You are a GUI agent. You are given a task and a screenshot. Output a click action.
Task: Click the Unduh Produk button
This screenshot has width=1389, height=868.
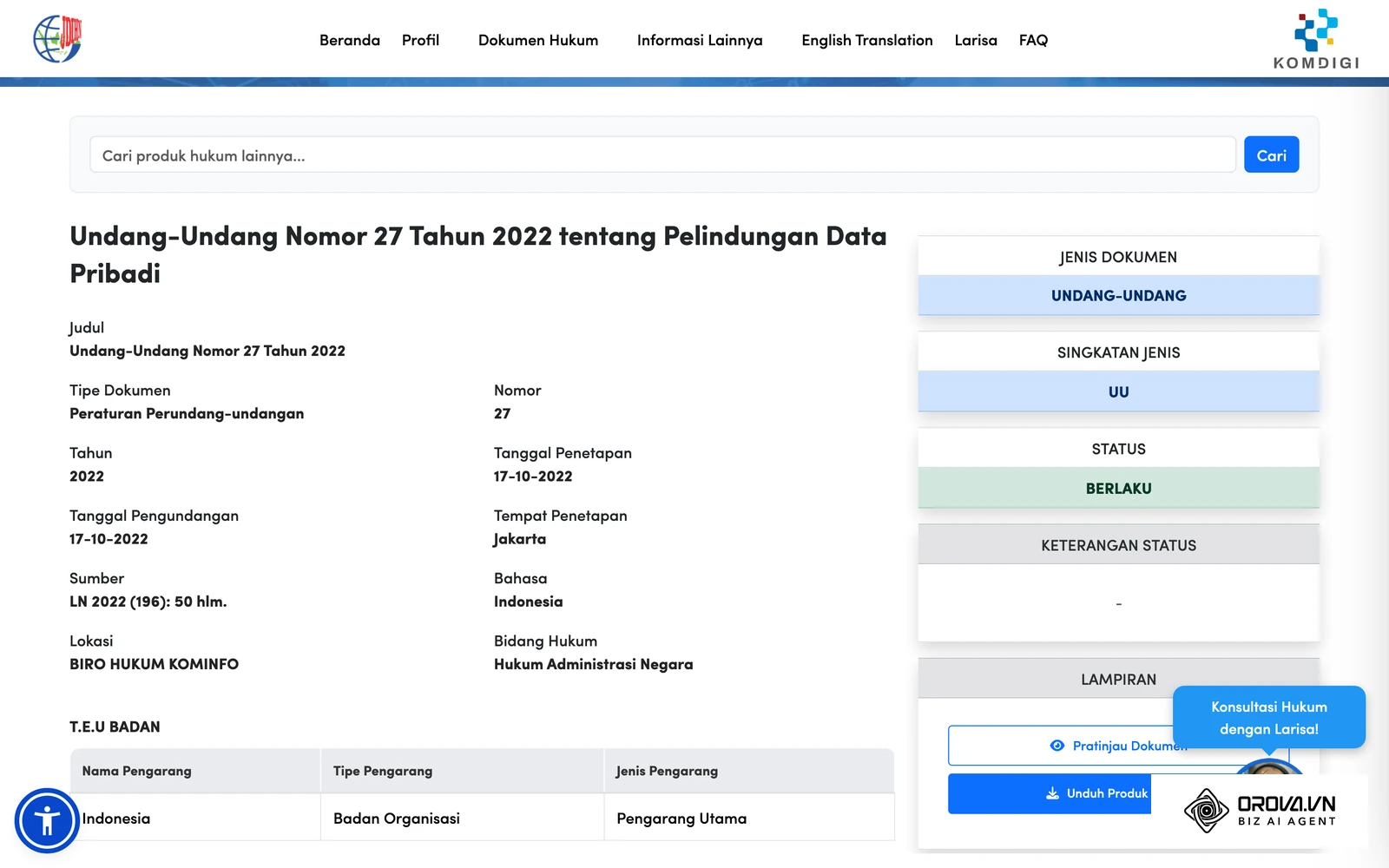[1050, 793]
